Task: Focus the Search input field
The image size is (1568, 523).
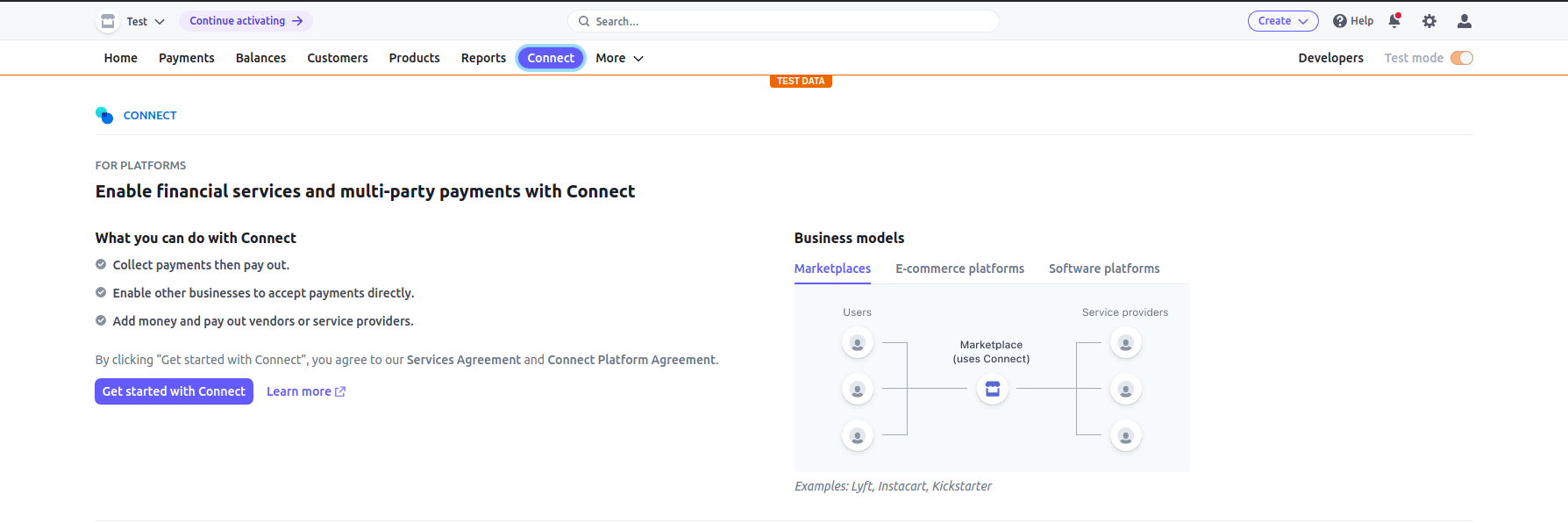Action: pos(789,21)
